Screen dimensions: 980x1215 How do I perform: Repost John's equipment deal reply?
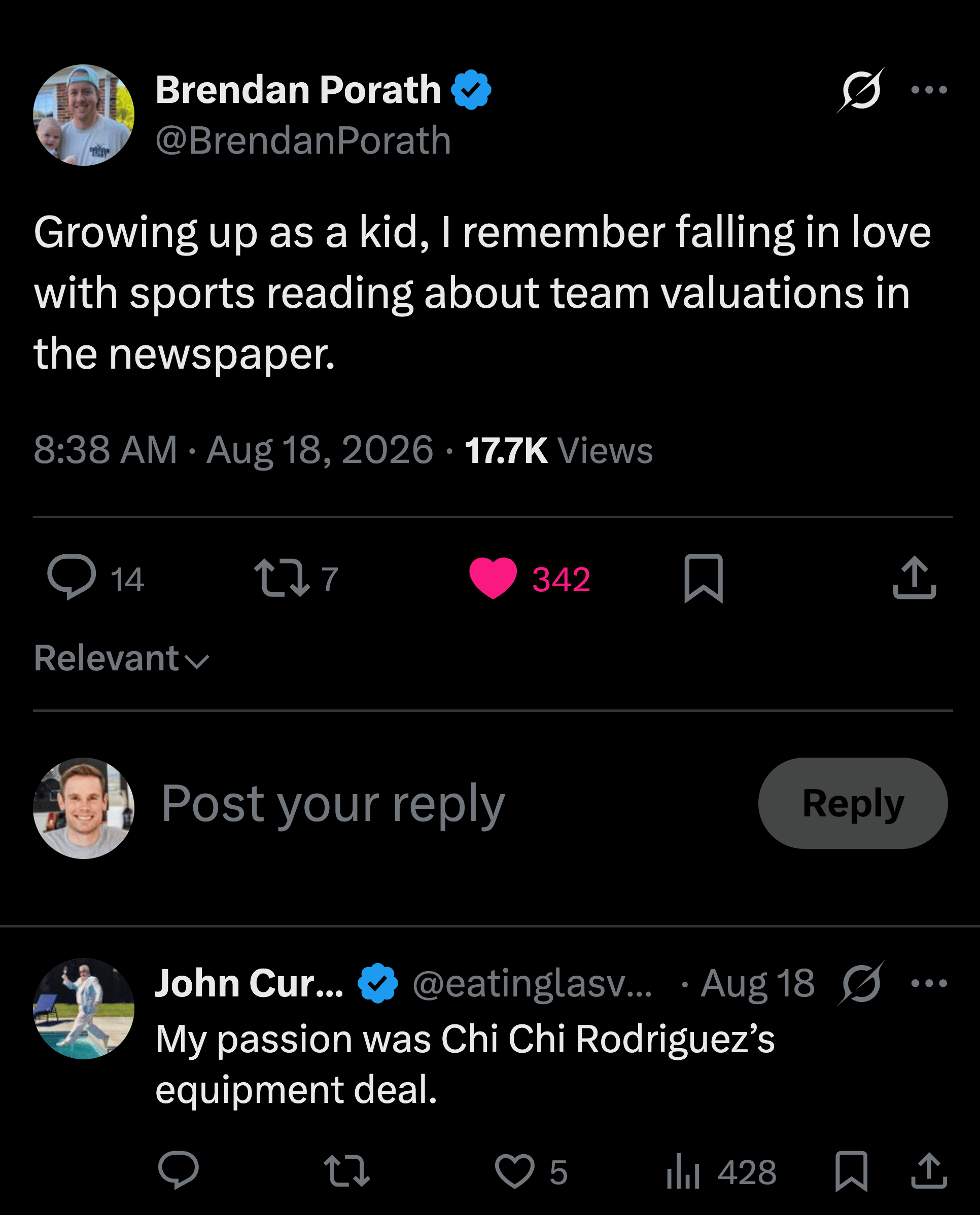tap(346, 1170)
